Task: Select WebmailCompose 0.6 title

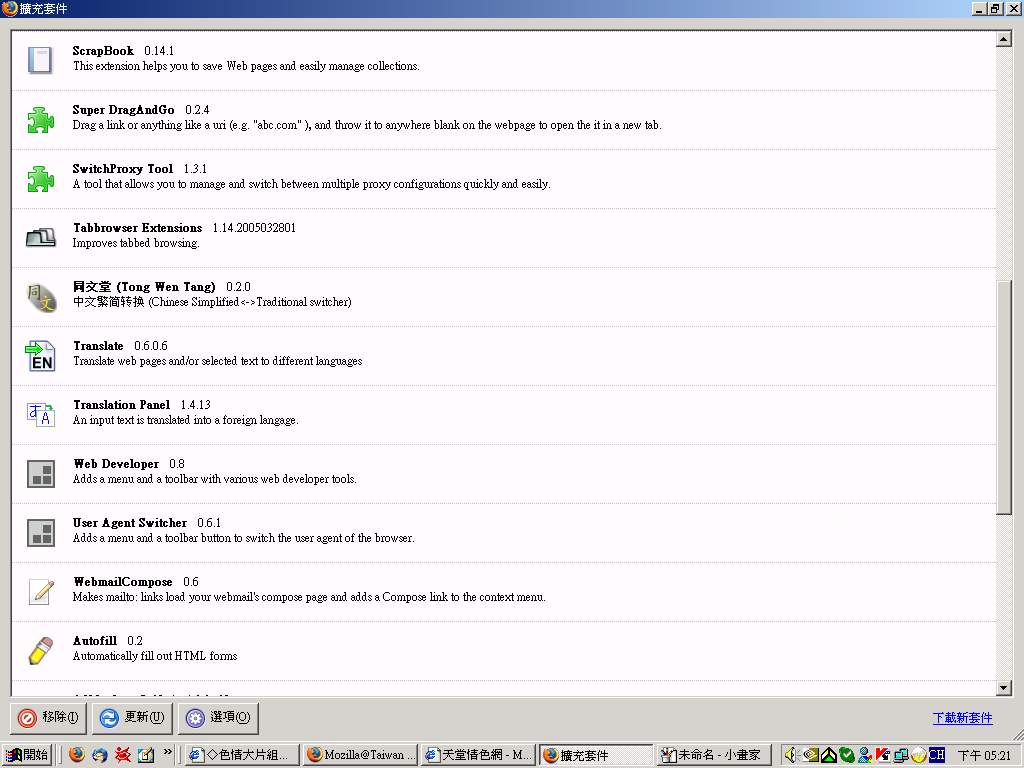Action: [136, 582]
